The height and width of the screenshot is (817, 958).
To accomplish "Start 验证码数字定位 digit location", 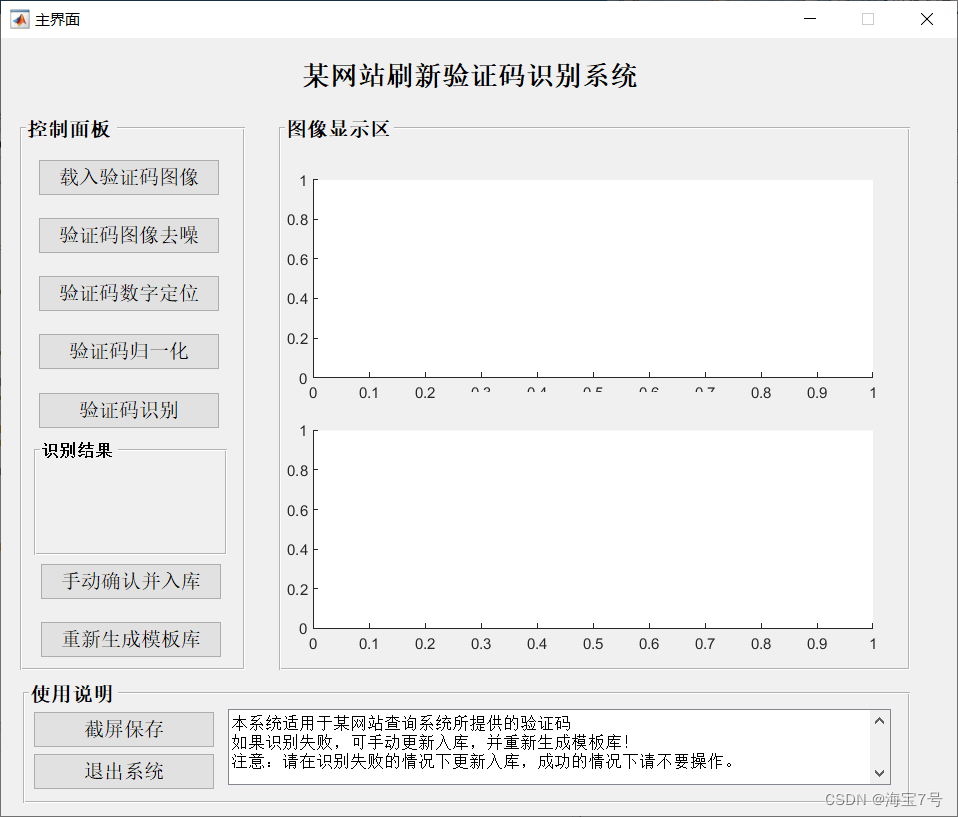I will coord(129,293).
